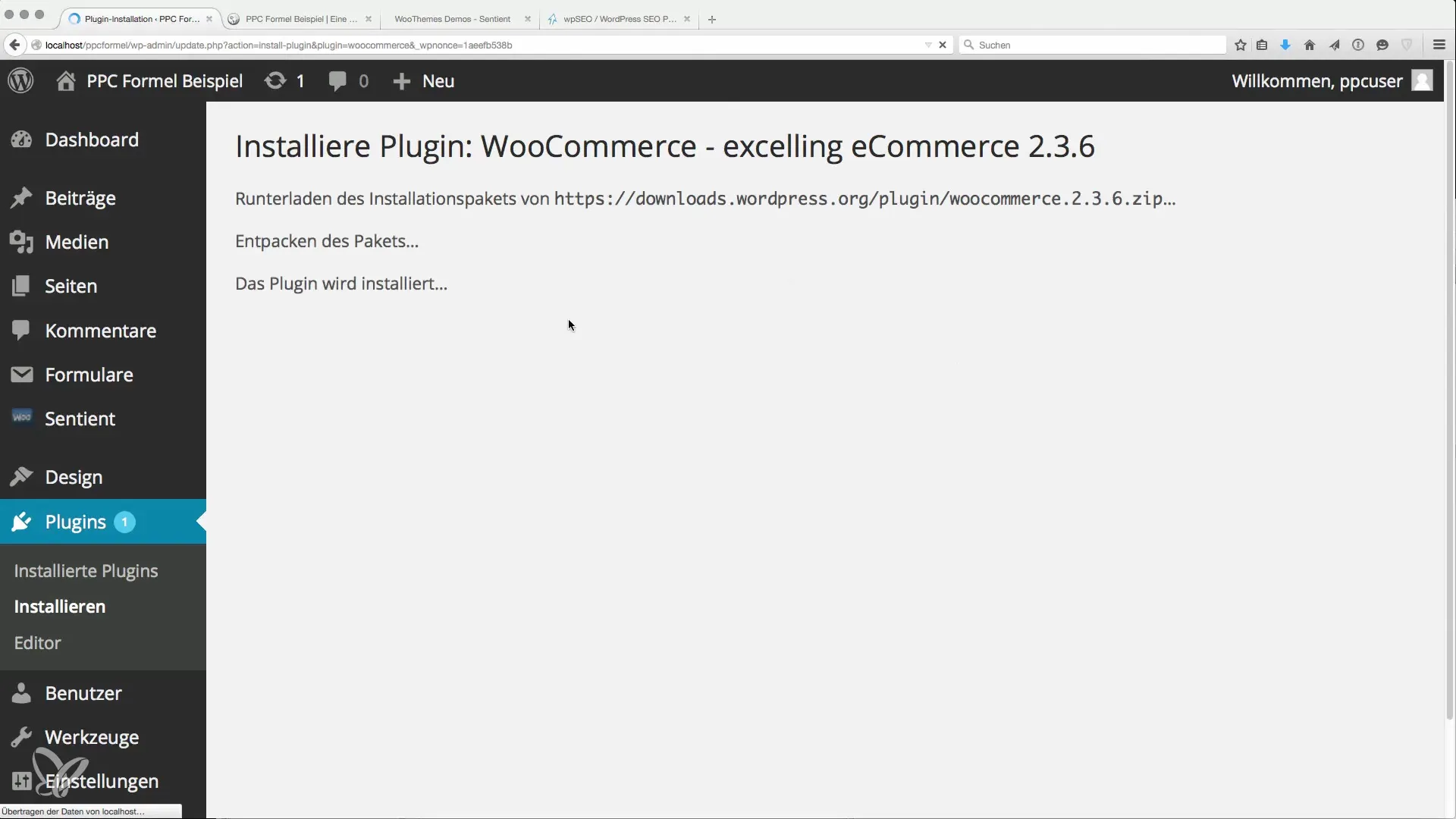The height and width of the screenshot is (819, 1456).
Task: Open Sentient theme menu item
Action: click(x=103, y=419)
